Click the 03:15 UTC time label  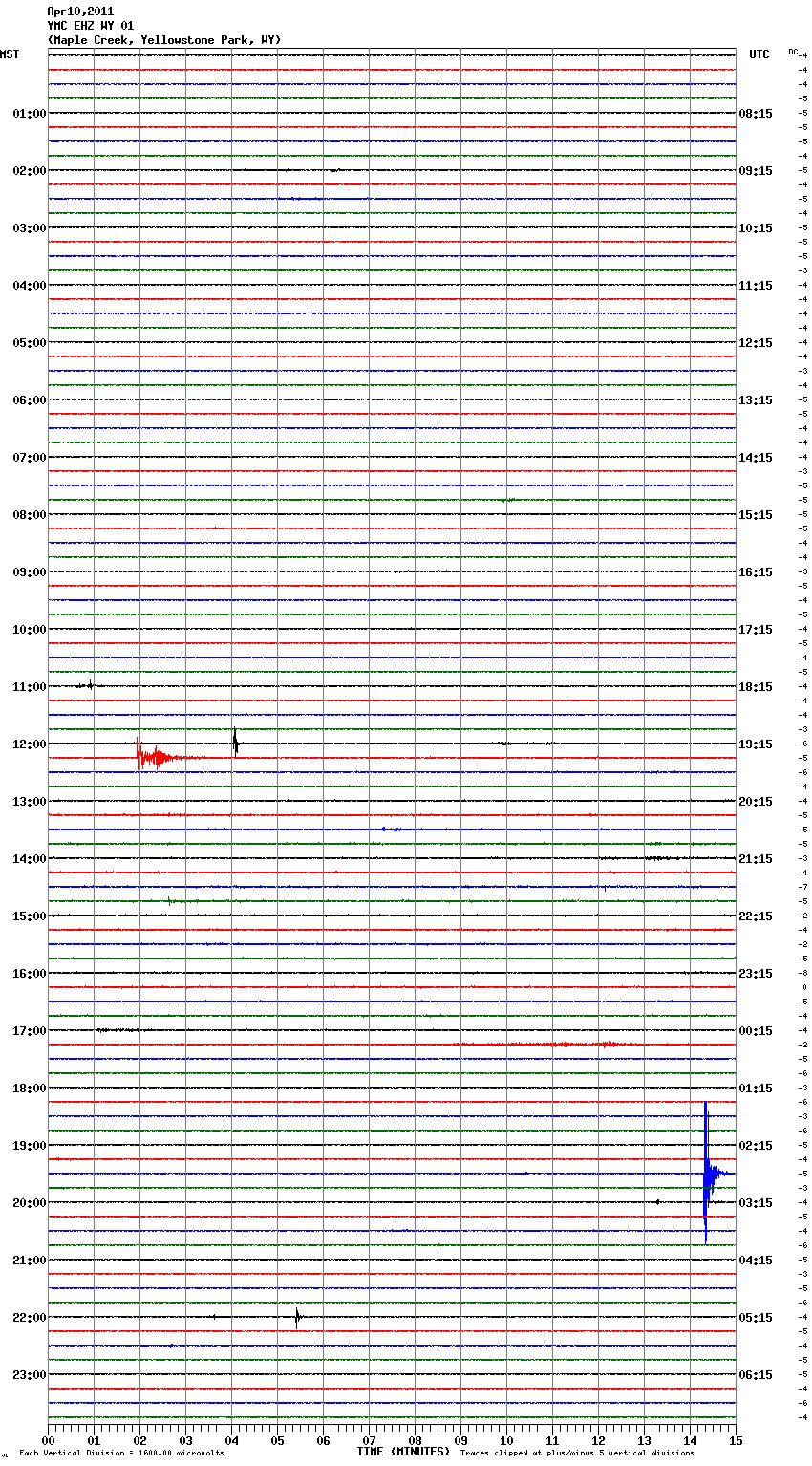(756, 1203)
